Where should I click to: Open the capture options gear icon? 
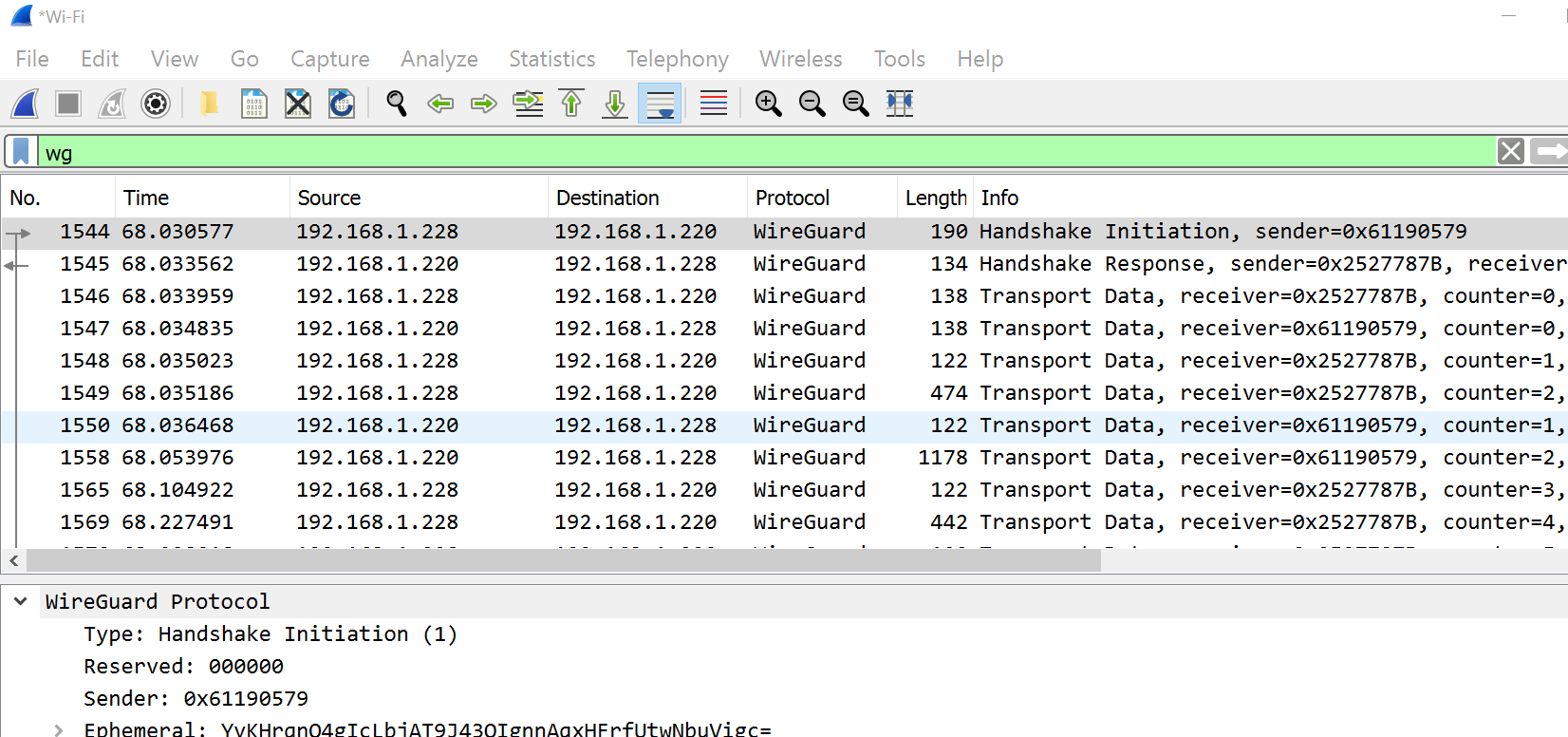click(156, 104)
